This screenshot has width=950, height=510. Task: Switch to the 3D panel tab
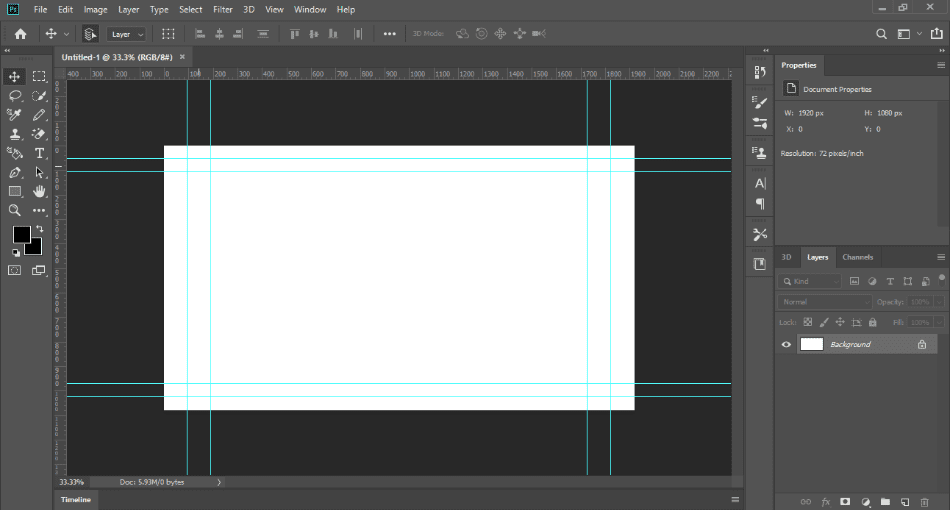click(x=786, y=257)
